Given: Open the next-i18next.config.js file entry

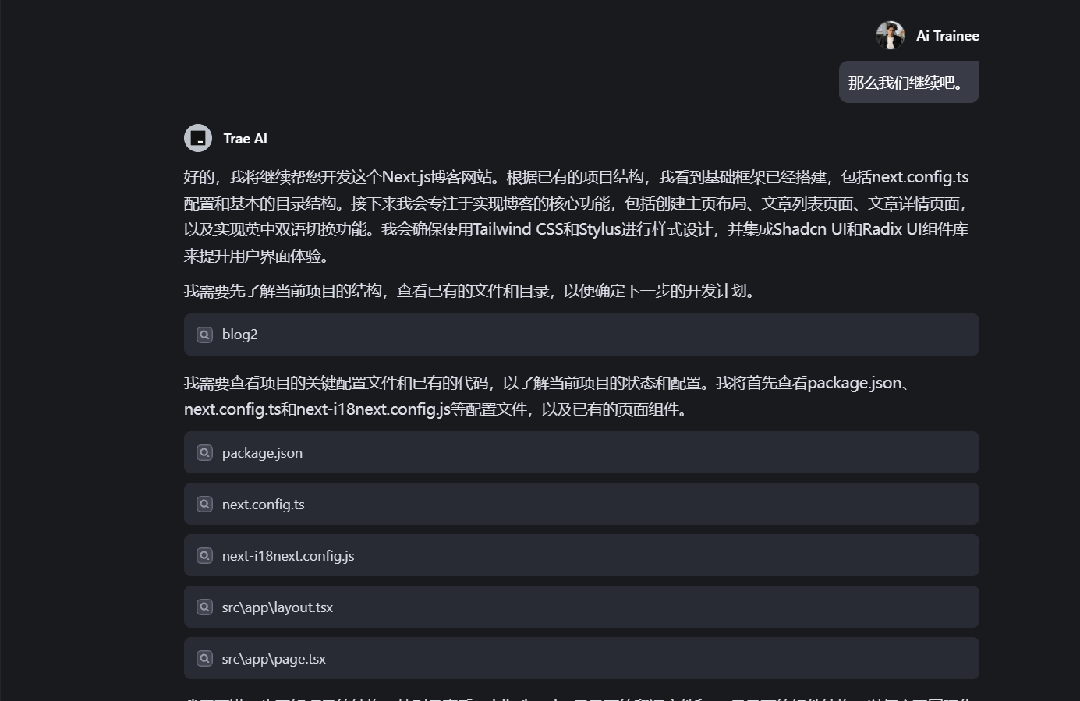Looking at the screenshot, I should [581, 555].
